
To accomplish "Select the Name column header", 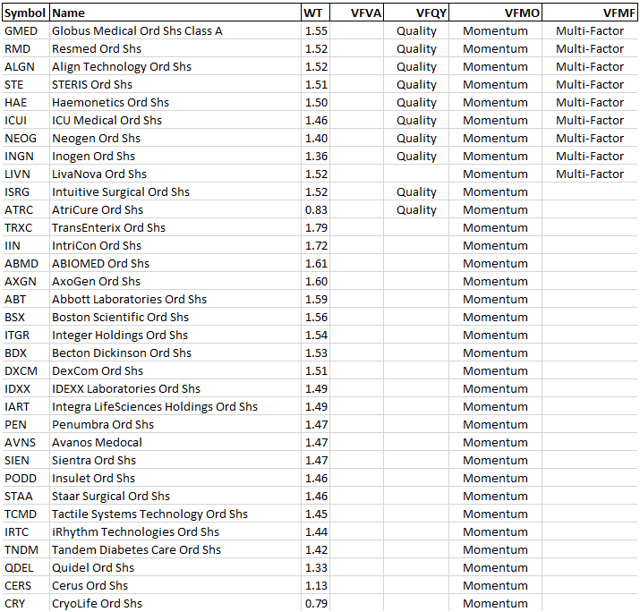I will point(176,13).
